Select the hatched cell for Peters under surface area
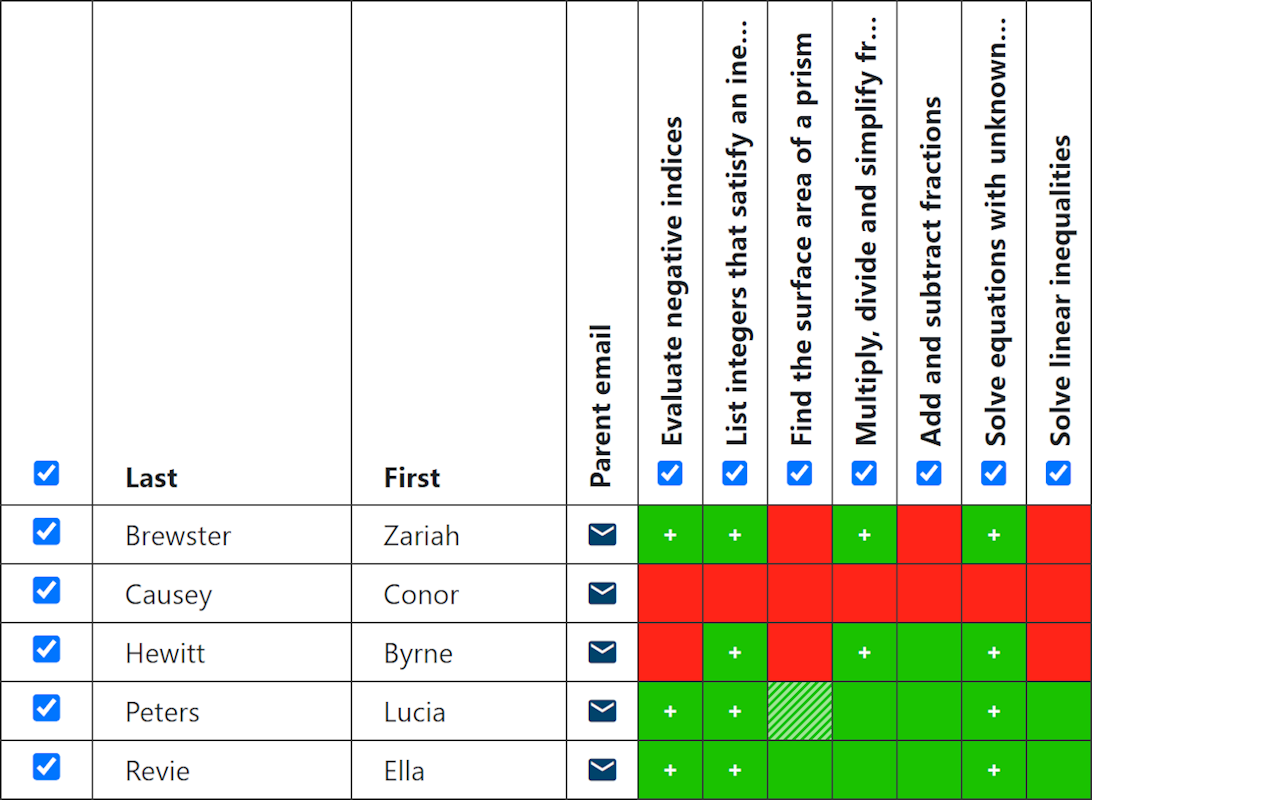This screenshot has width=1280, height=800. [799, 711]
